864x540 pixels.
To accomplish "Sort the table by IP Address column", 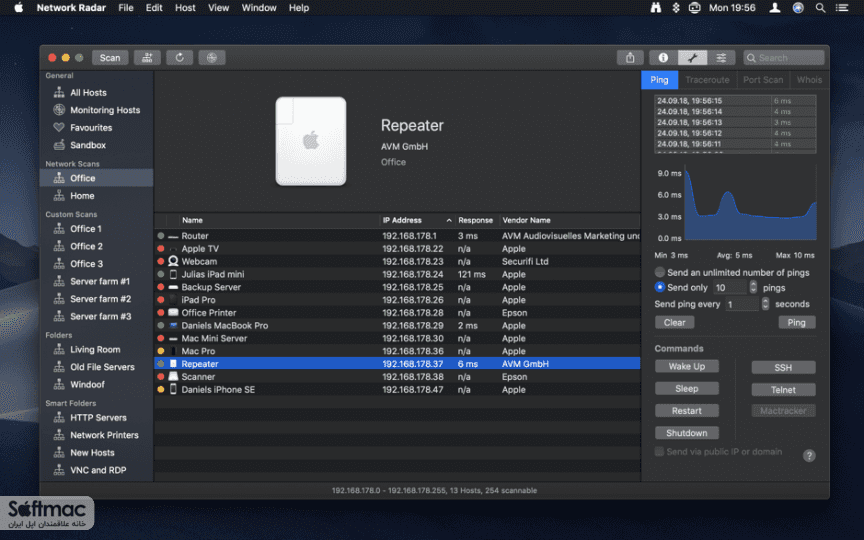I will (417, 220).
